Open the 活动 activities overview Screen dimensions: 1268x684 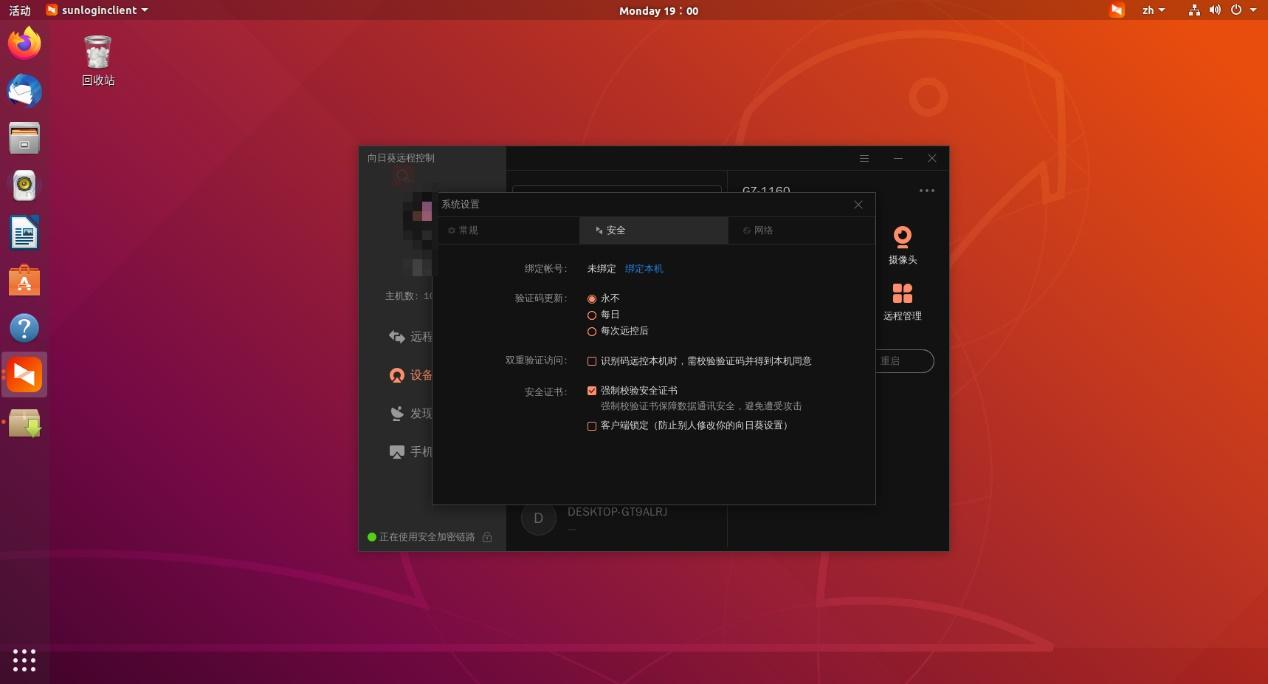[x=20, y=10]
